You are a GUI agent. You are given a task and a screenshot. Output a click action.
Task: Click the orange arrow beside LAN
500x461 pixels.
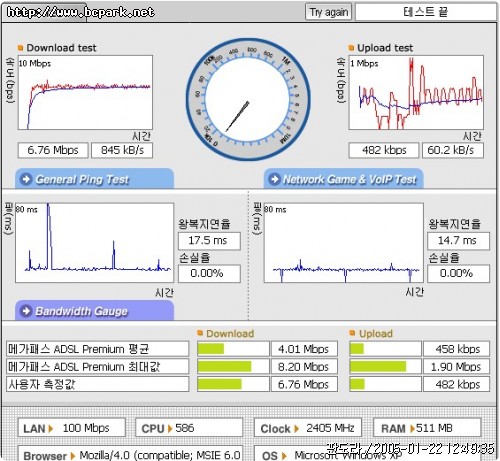(51, 428)
